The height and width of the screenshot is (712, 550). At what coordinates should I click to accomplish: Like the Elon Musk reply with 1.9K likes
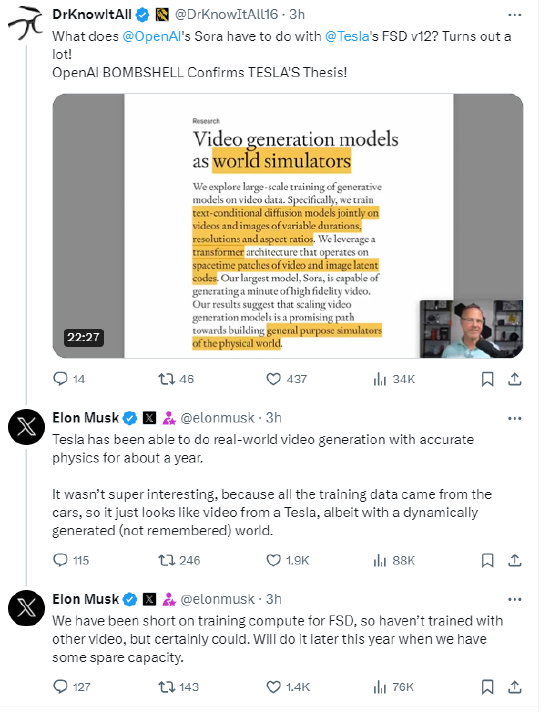coord(287,560)
